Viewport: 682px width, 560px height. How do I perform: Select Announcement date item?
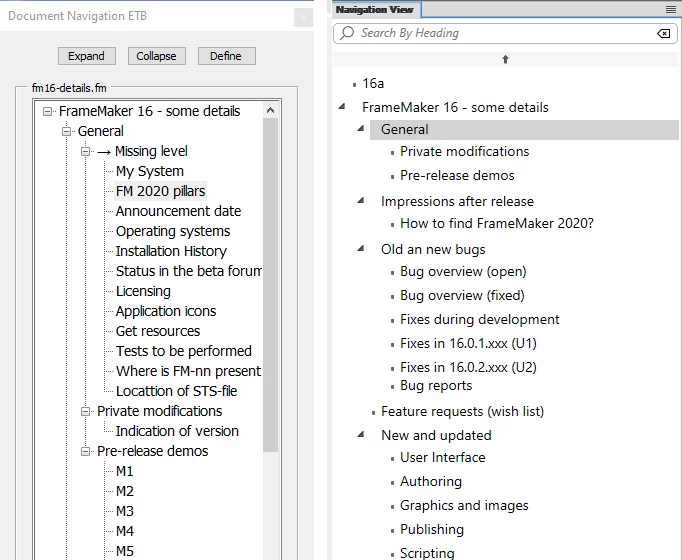(178, 211)
